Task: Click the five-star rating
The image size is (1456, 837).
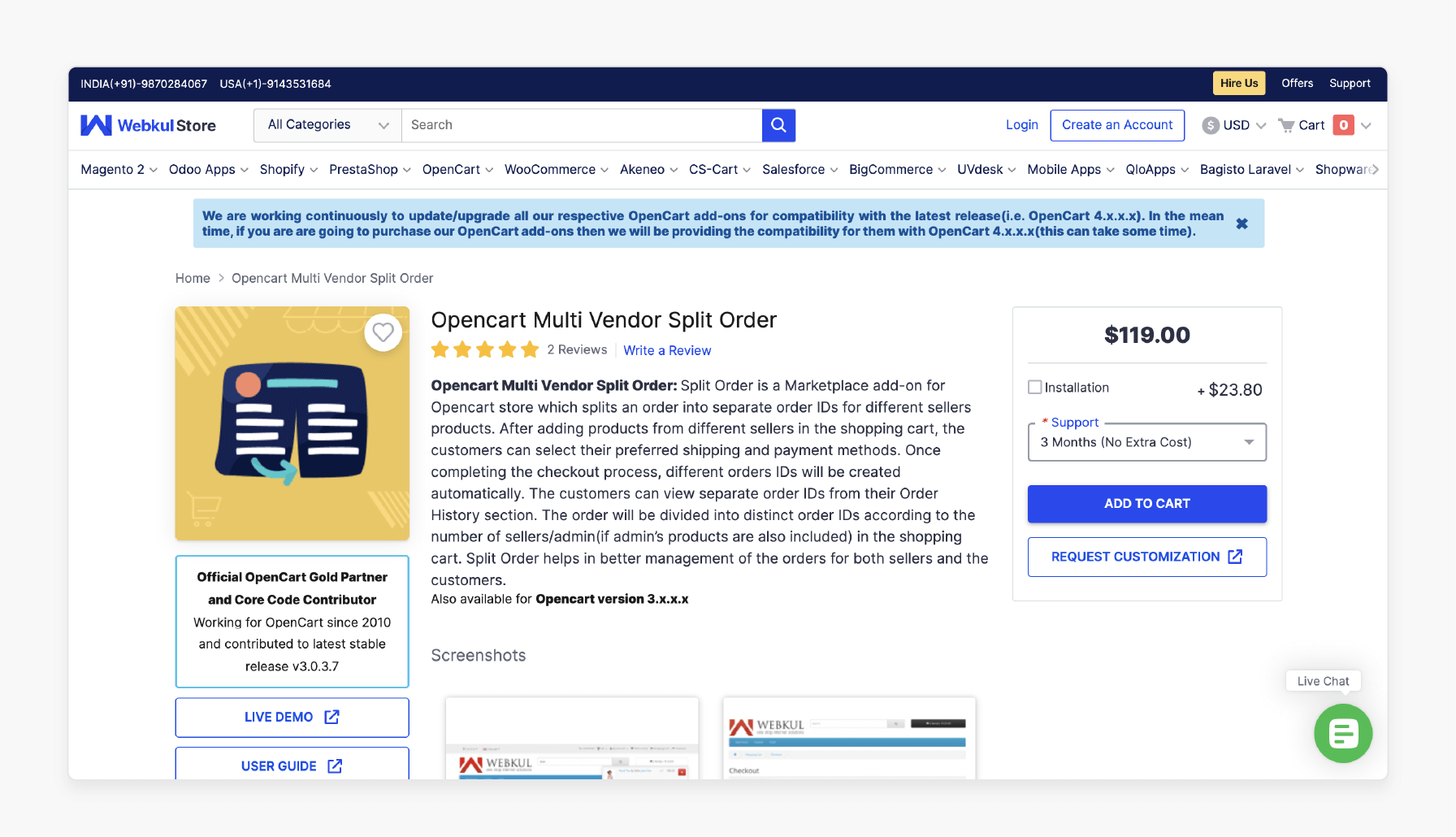Action: coord(485,350)
